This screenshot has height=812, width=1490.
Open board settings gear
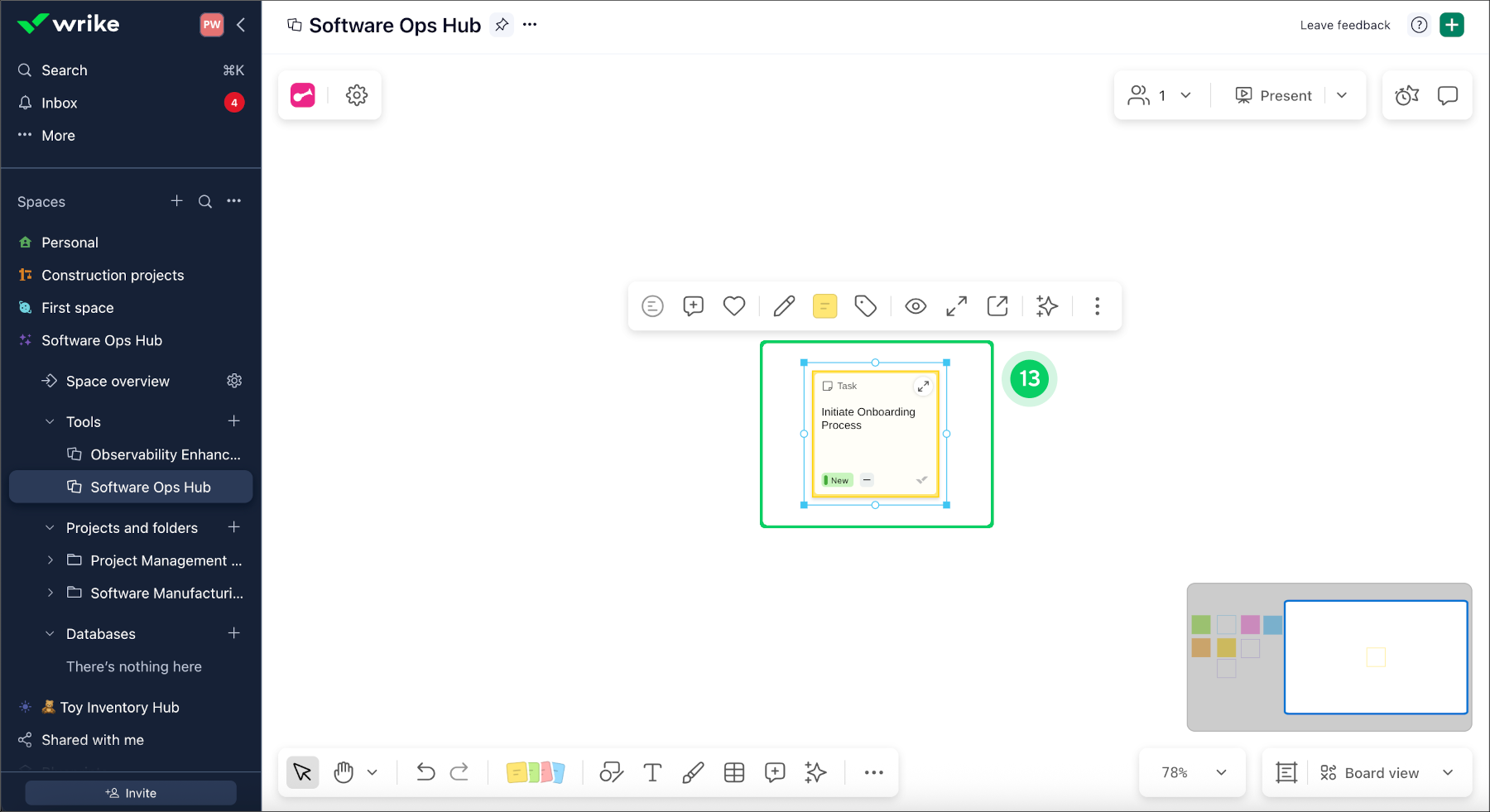click(357, 95)
